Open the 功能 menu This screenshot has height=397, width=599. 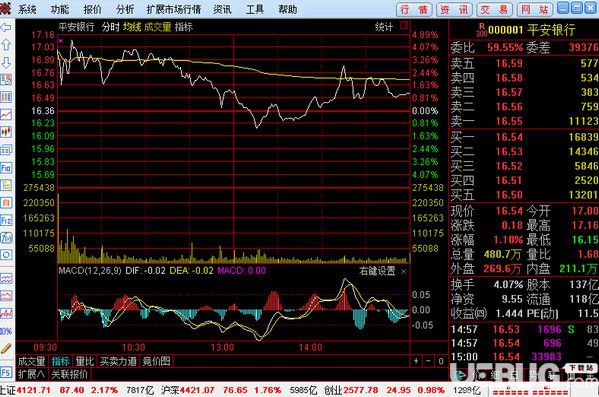point(60,10)
